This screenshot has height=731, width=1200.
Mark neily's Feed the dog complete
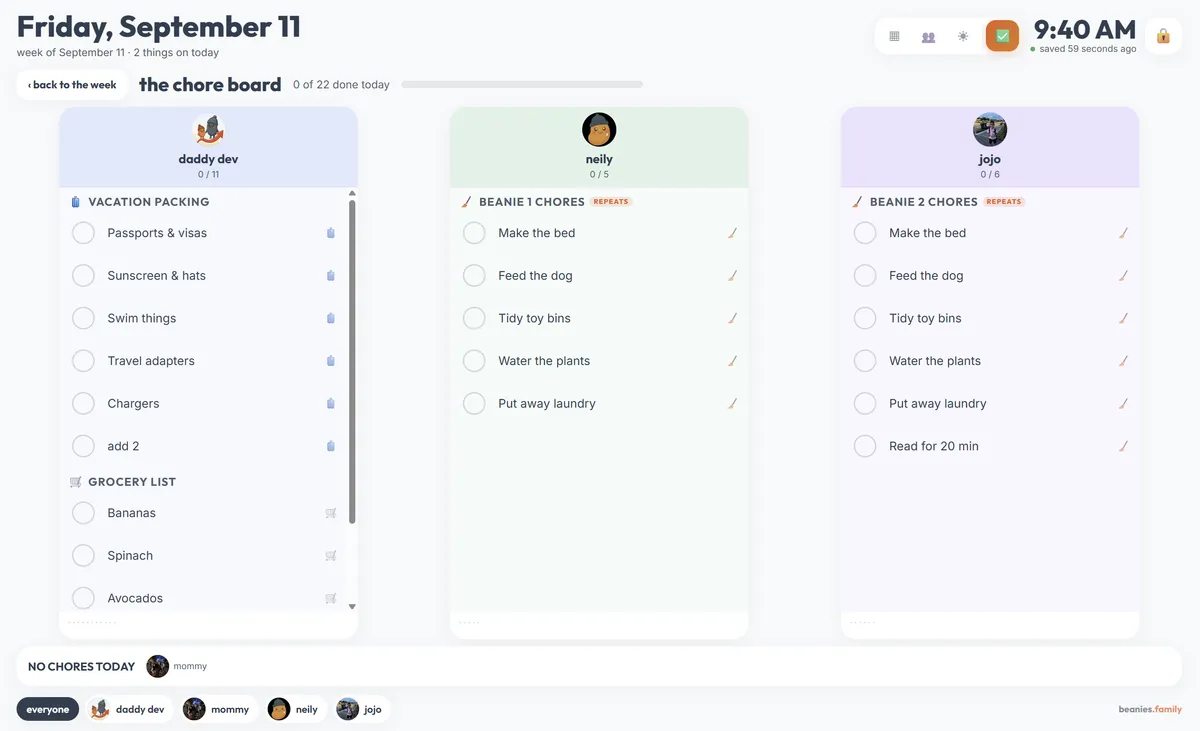(474, 276)
